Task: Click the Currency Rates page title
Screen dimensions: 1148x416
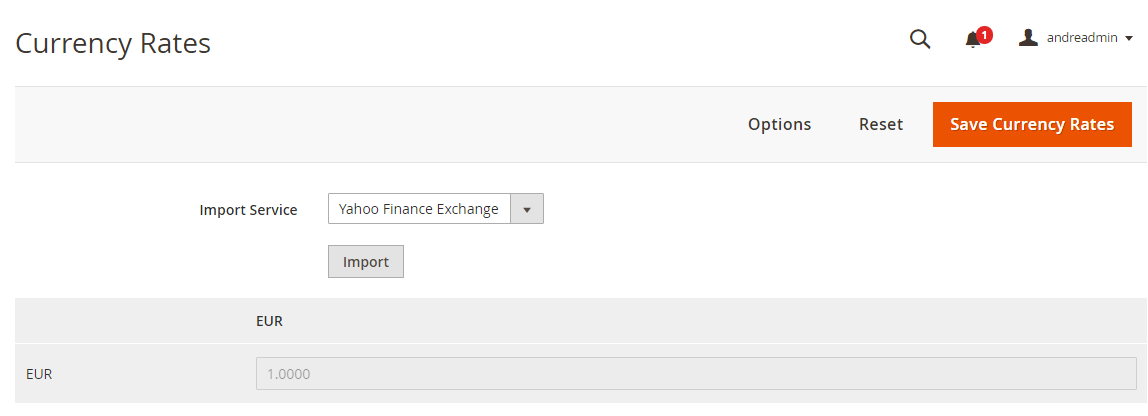Action: pos(113,43)
